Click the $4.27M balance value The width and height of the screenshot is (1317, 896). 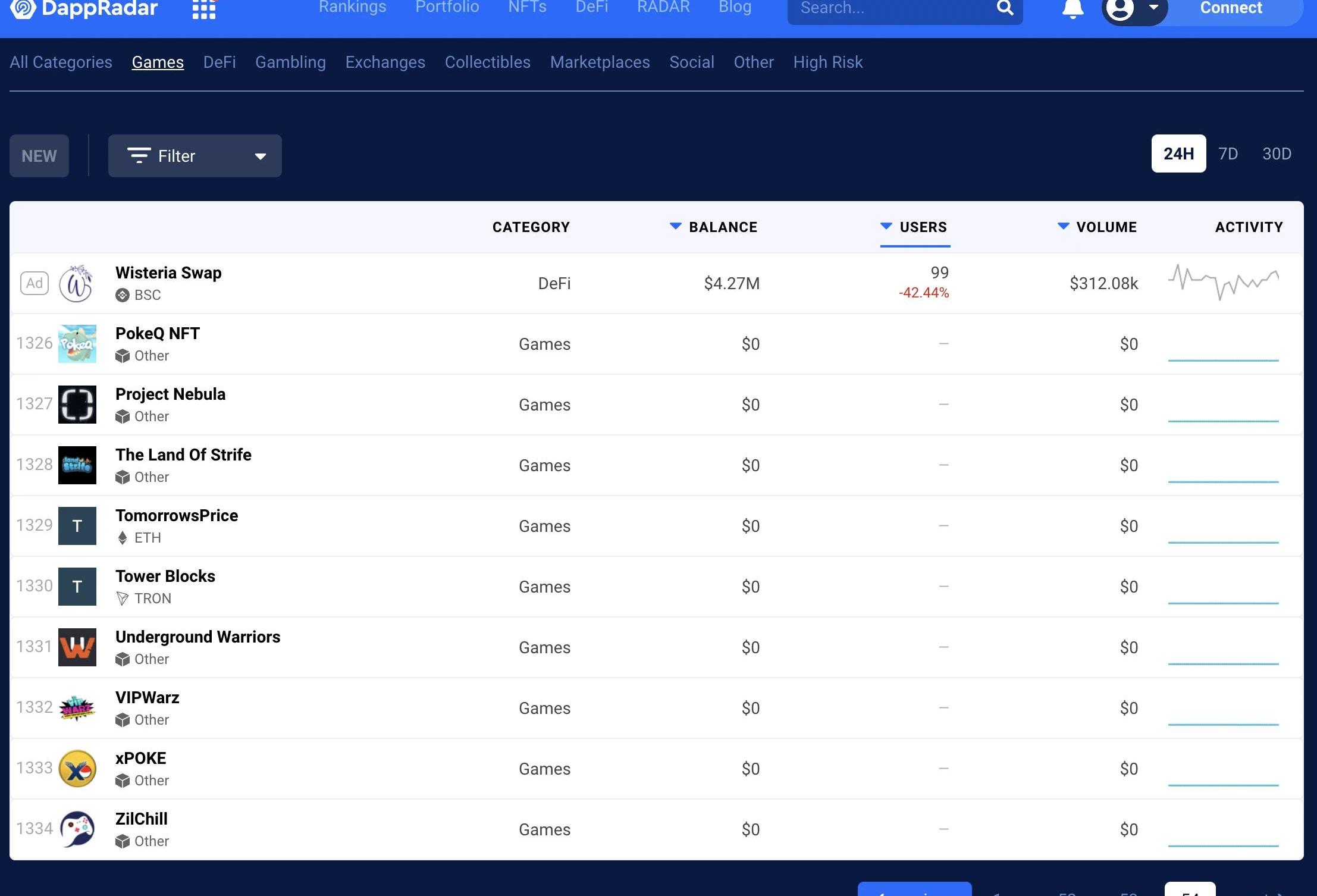(x=732, y=283)
